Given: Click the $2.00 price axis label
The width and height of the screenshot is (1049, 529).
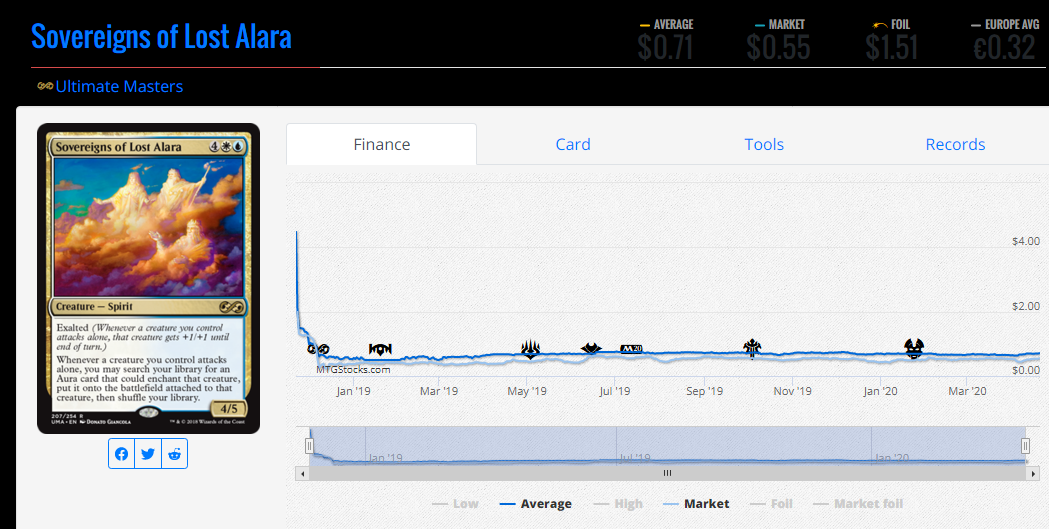Looking at the screenshot, I should (1026, 306).
